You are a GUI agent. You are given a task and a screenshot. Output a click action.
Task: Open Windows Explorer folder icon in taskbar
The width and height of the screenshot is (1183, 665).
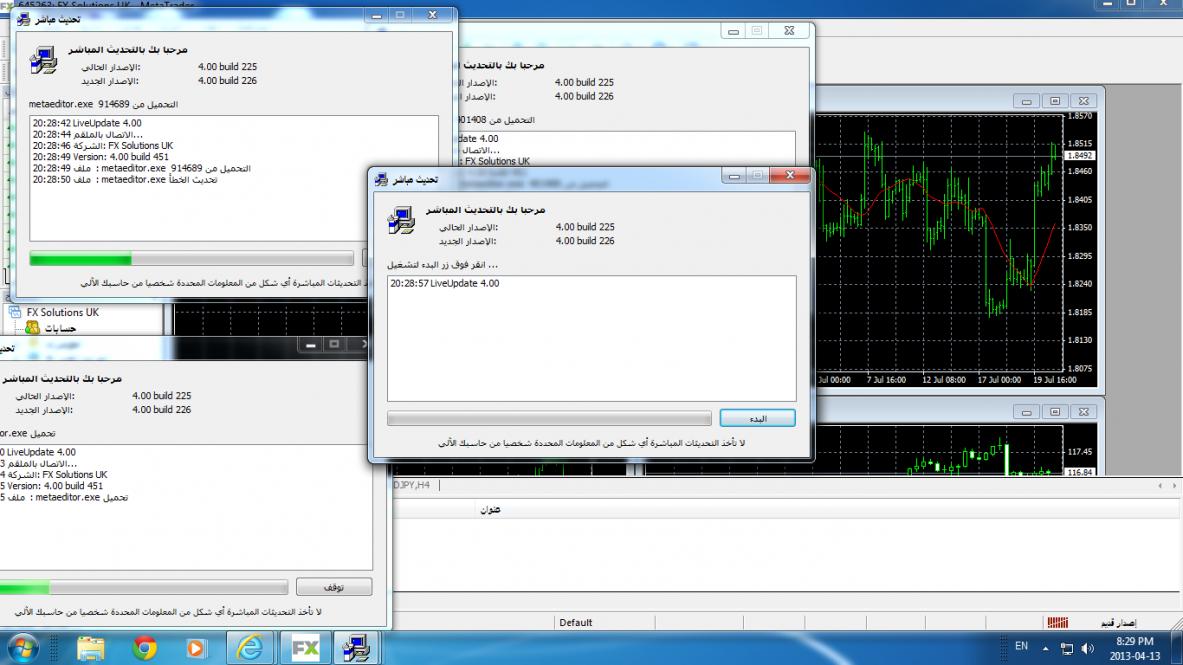pos(91,648)
